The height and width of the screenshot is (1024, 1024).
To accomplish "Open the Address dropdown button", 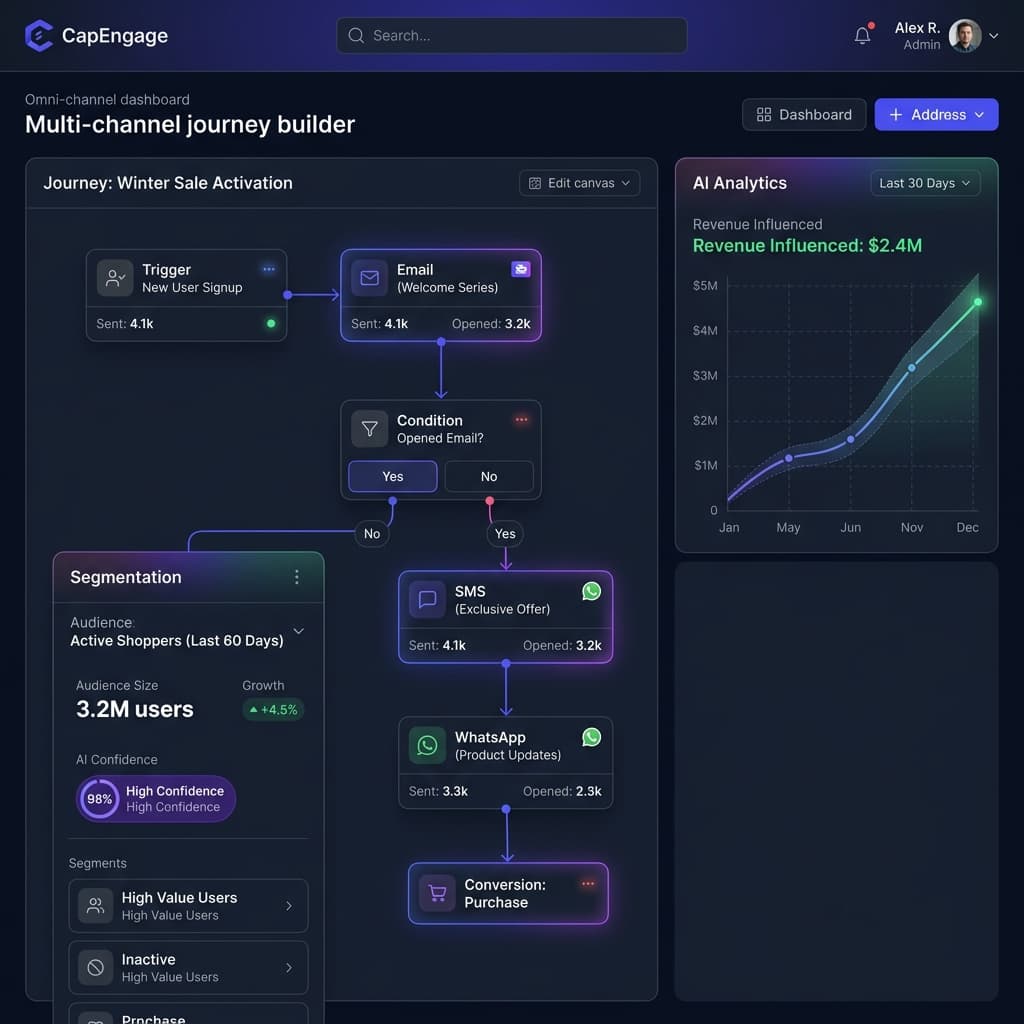I will pos(936,115).
